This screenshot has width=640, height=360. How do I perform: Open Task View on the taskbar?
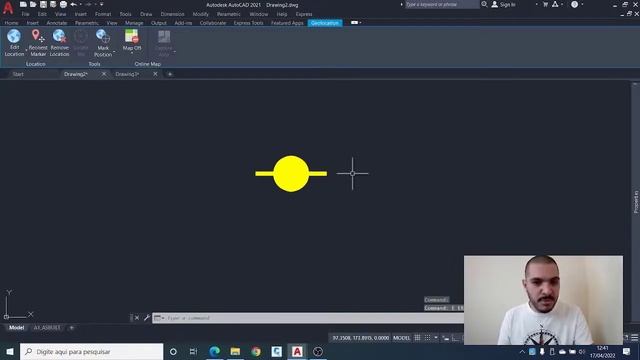point(193,351)
